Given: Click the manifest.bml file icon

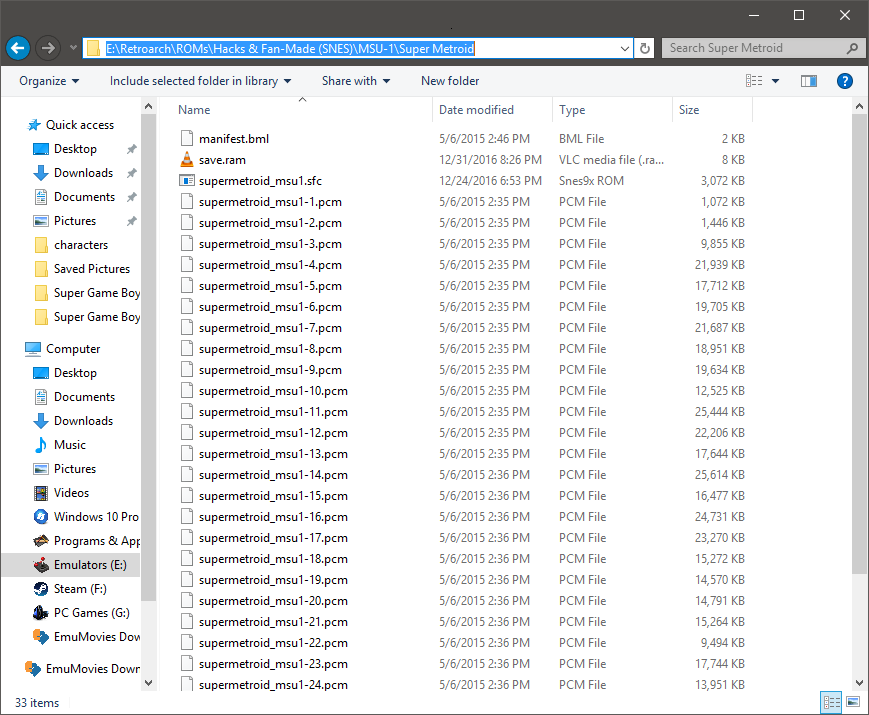Looking at the screenshot, I should 187,139.
